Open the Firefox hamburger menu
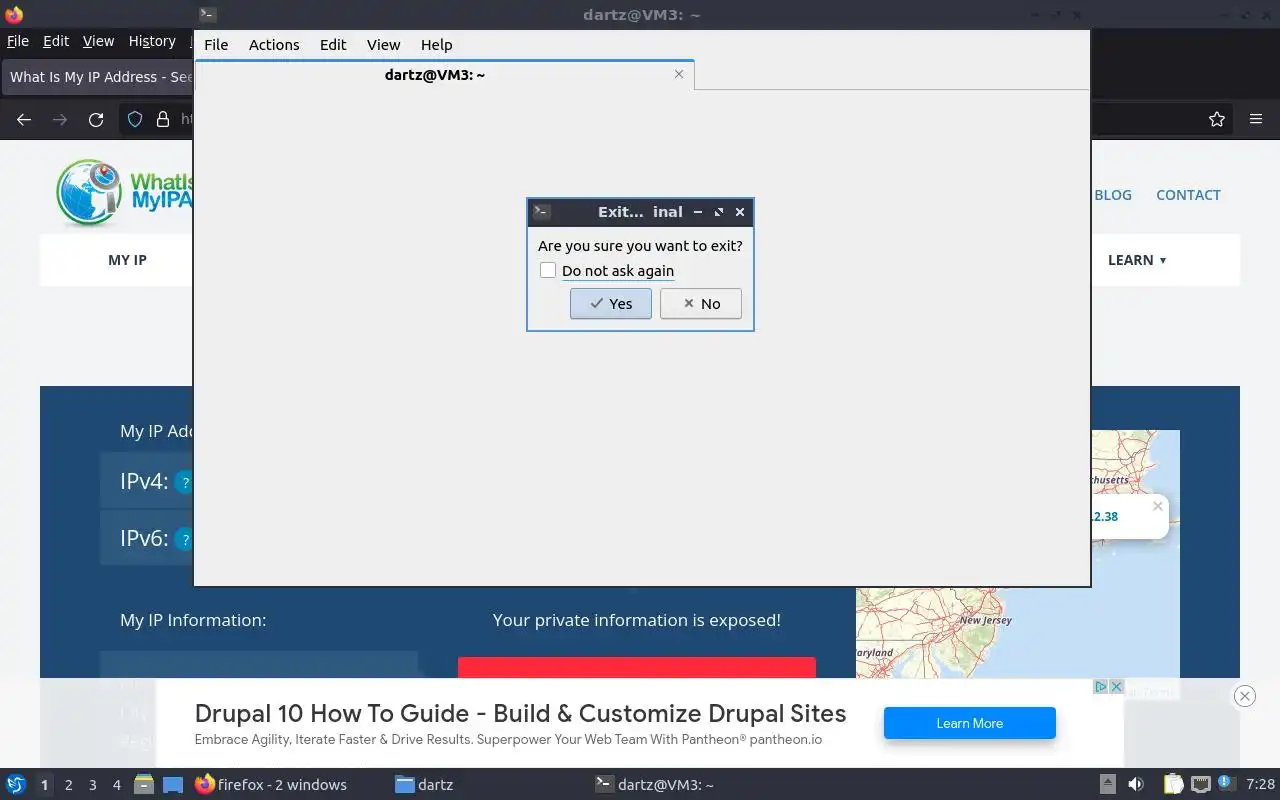This screenshot has height=800, width=1280. click(x=1256, y=119)
